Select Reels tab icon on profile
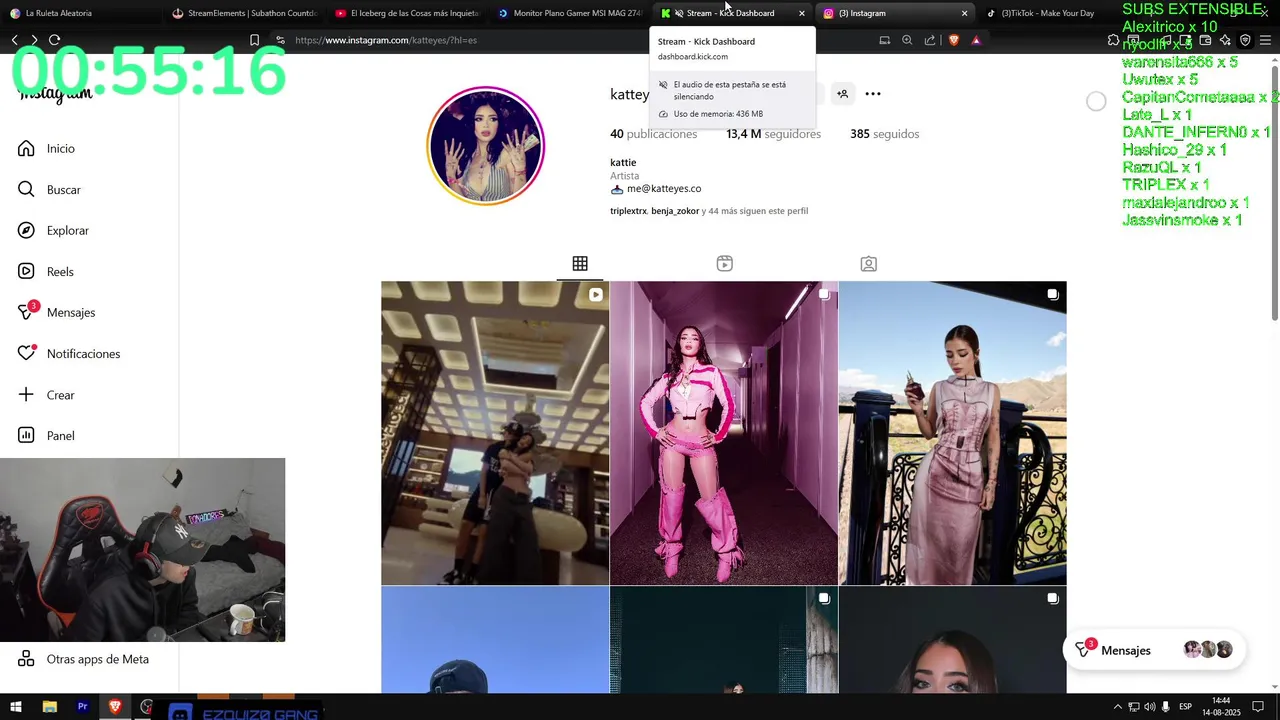Image resolution: width=1280 pixels, height=720 pixels. coord(725,264)
